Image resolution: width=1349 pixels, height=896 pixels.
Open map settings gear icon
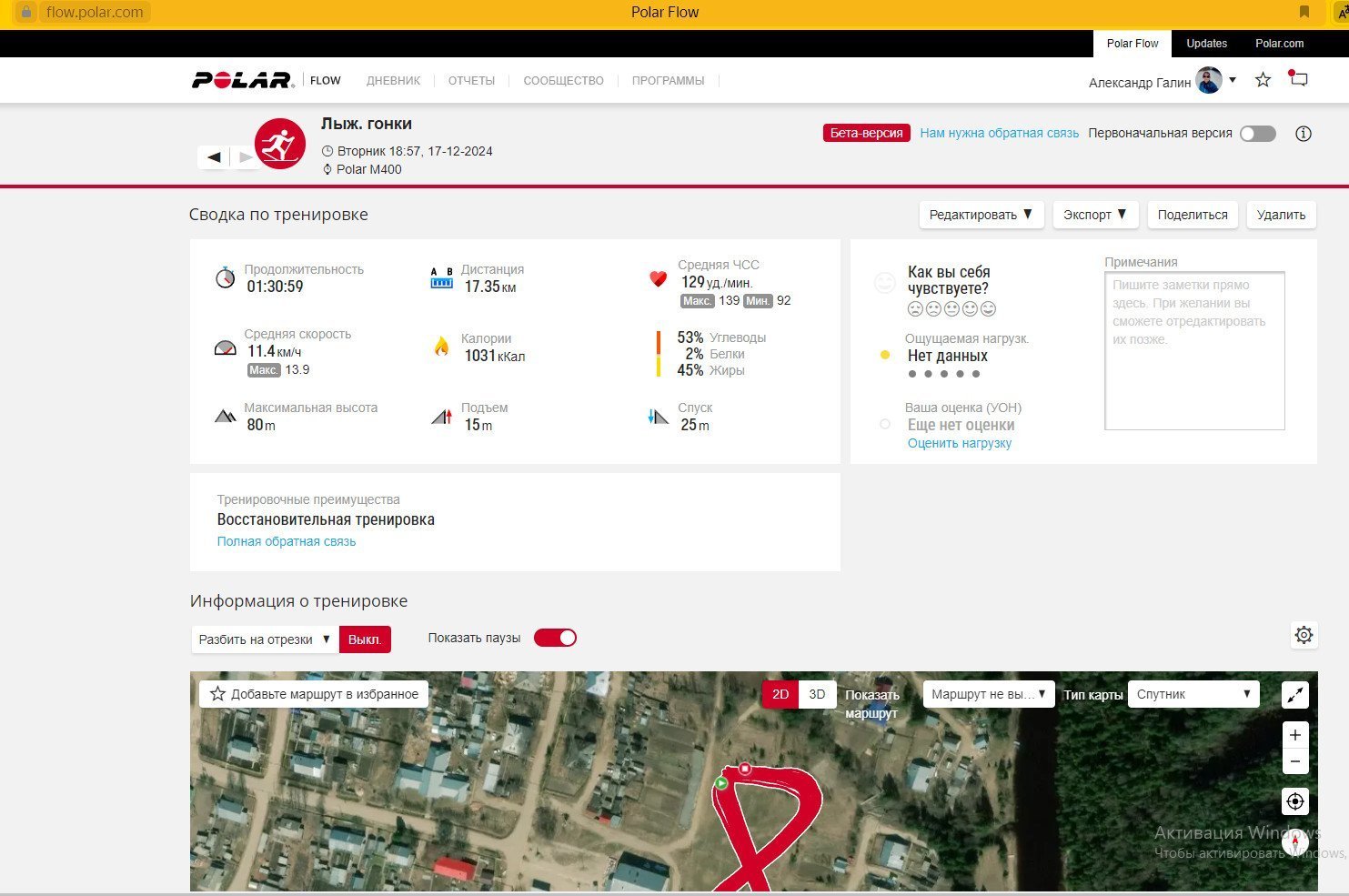(x=1304, y=635)
